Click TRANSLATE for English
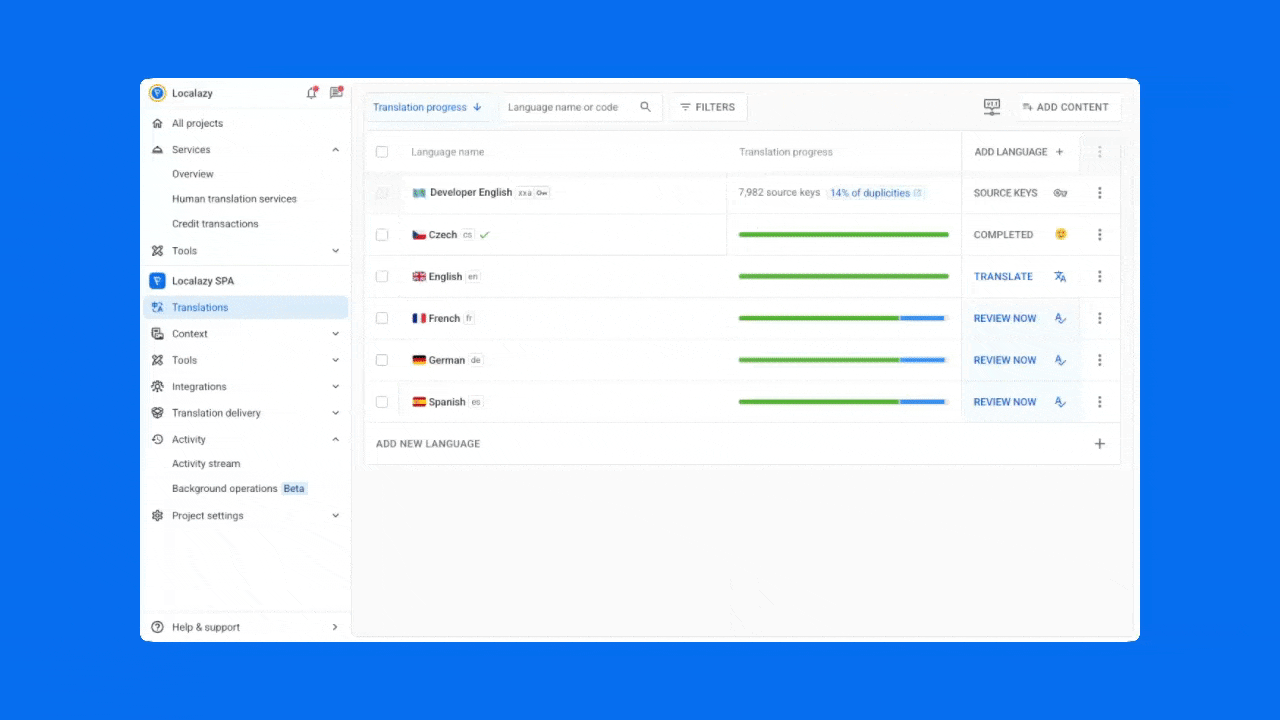Image resolution: width=1280 pixels, height=720 pixels. [1003, 277]
